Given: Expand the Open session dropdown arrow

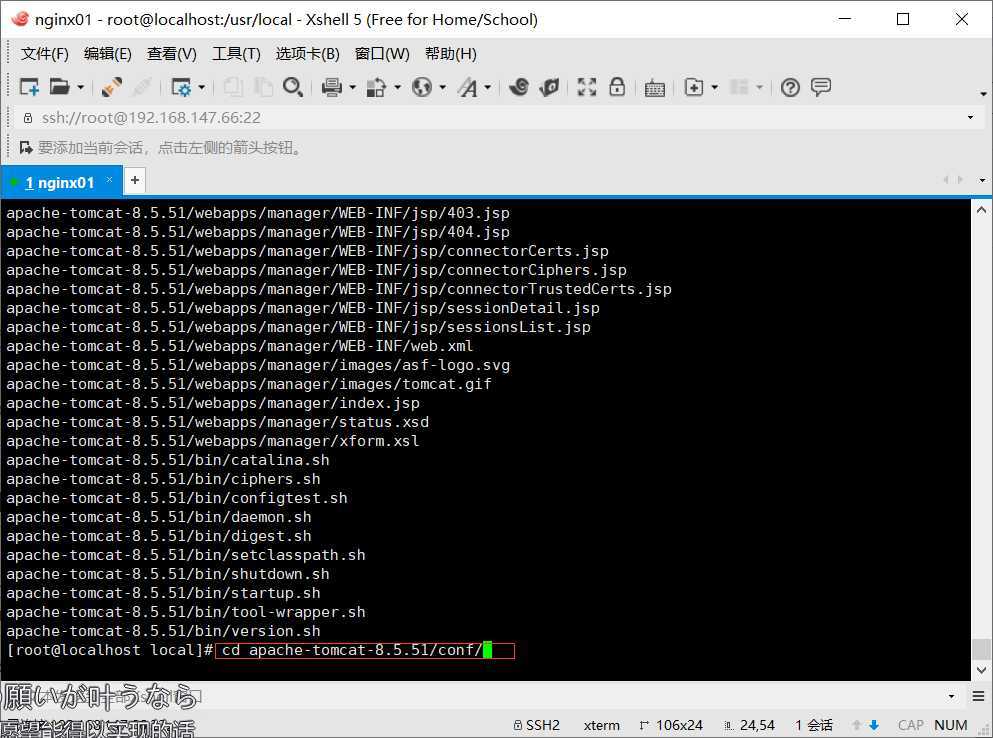Looking at the screenshot, I should [80, 87].
